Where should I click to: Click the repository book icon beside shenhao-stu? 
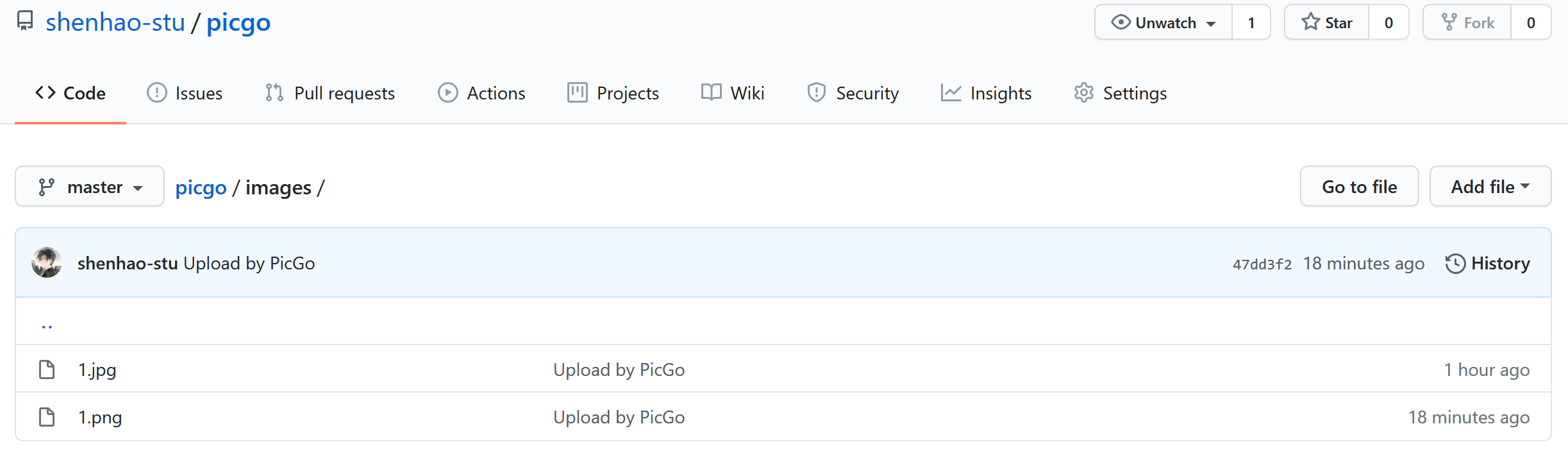tap(25, 21)
